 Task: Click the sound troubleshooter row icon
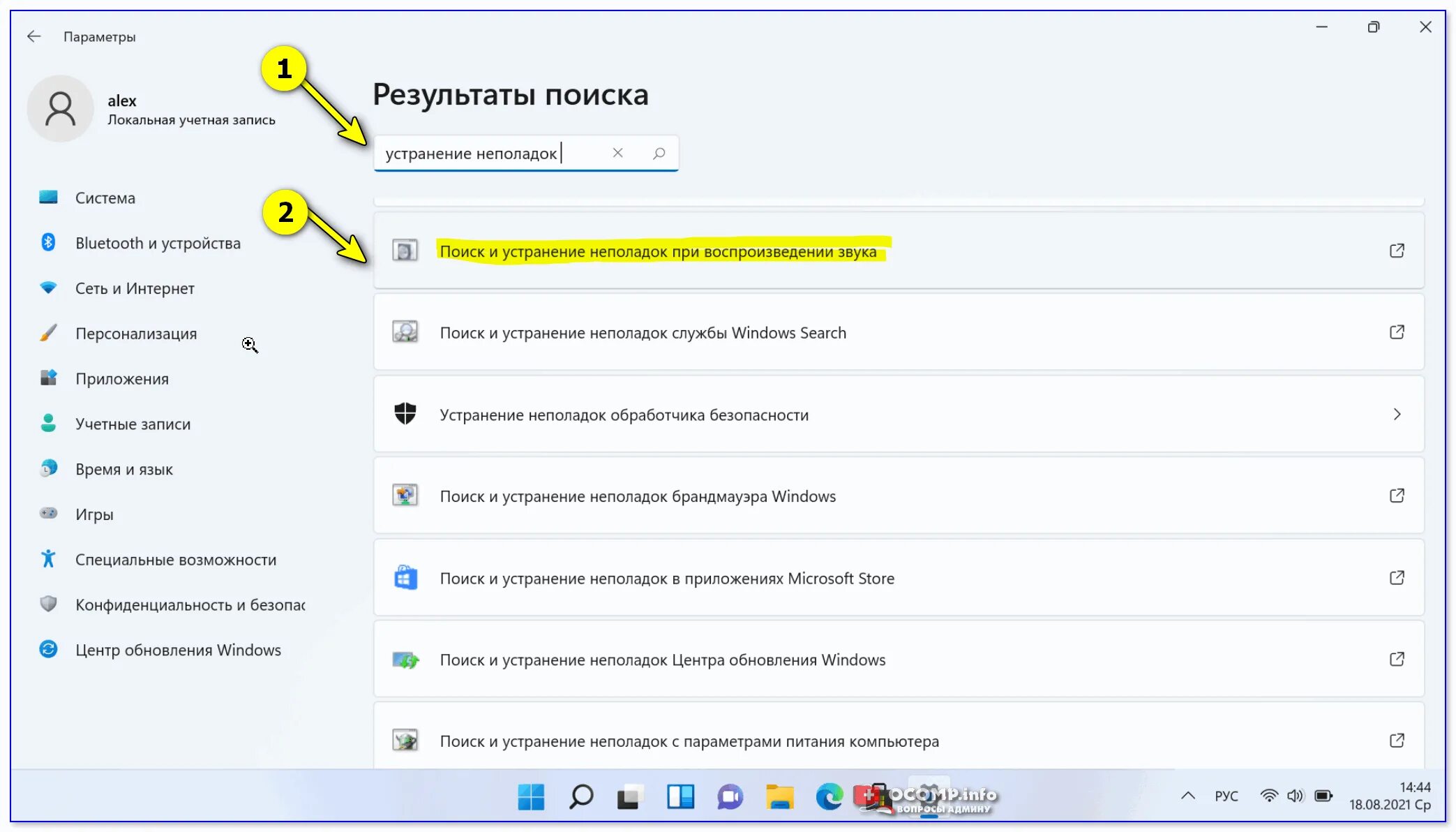(x=405, y=250)
